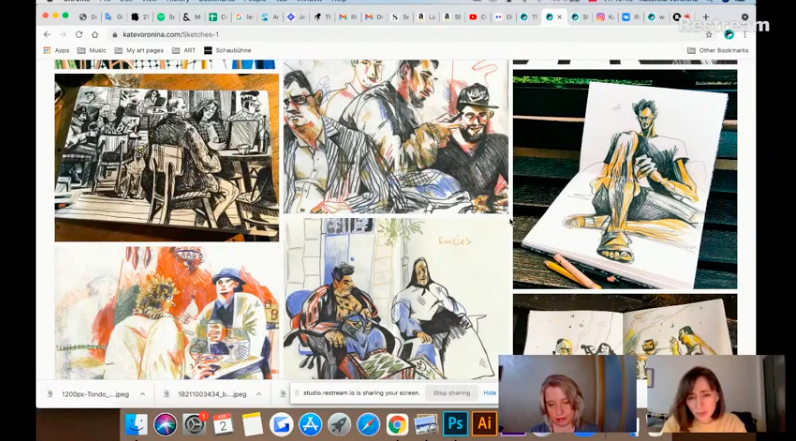
Task: Hide the screen sharing notification bar
Action: [490, 393]
